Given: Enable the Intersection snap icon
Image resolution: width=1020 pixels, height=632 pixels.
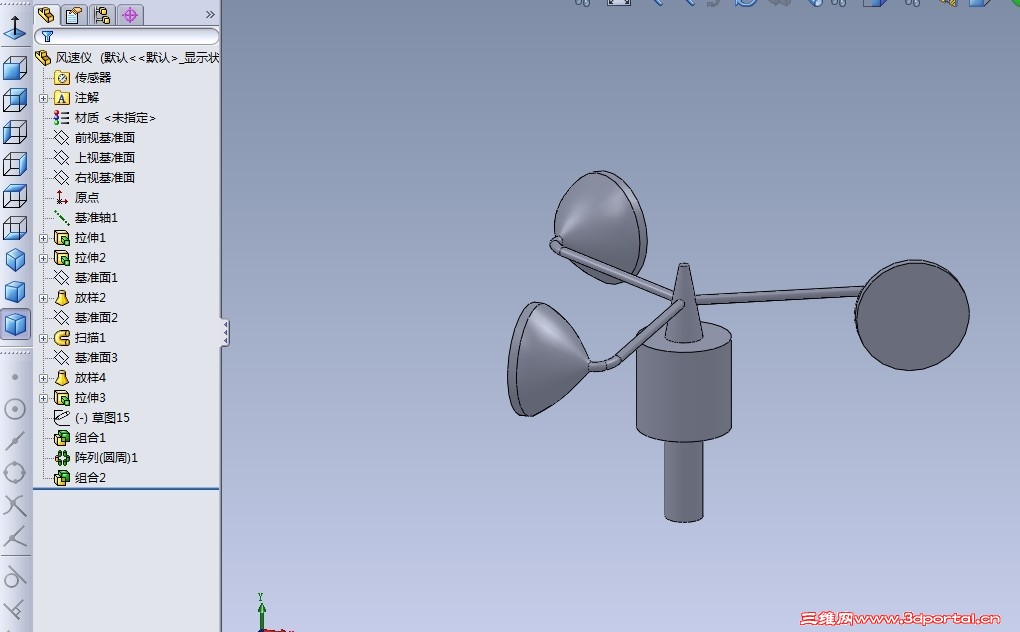Looking at the screenshot, I should (15, 505).
